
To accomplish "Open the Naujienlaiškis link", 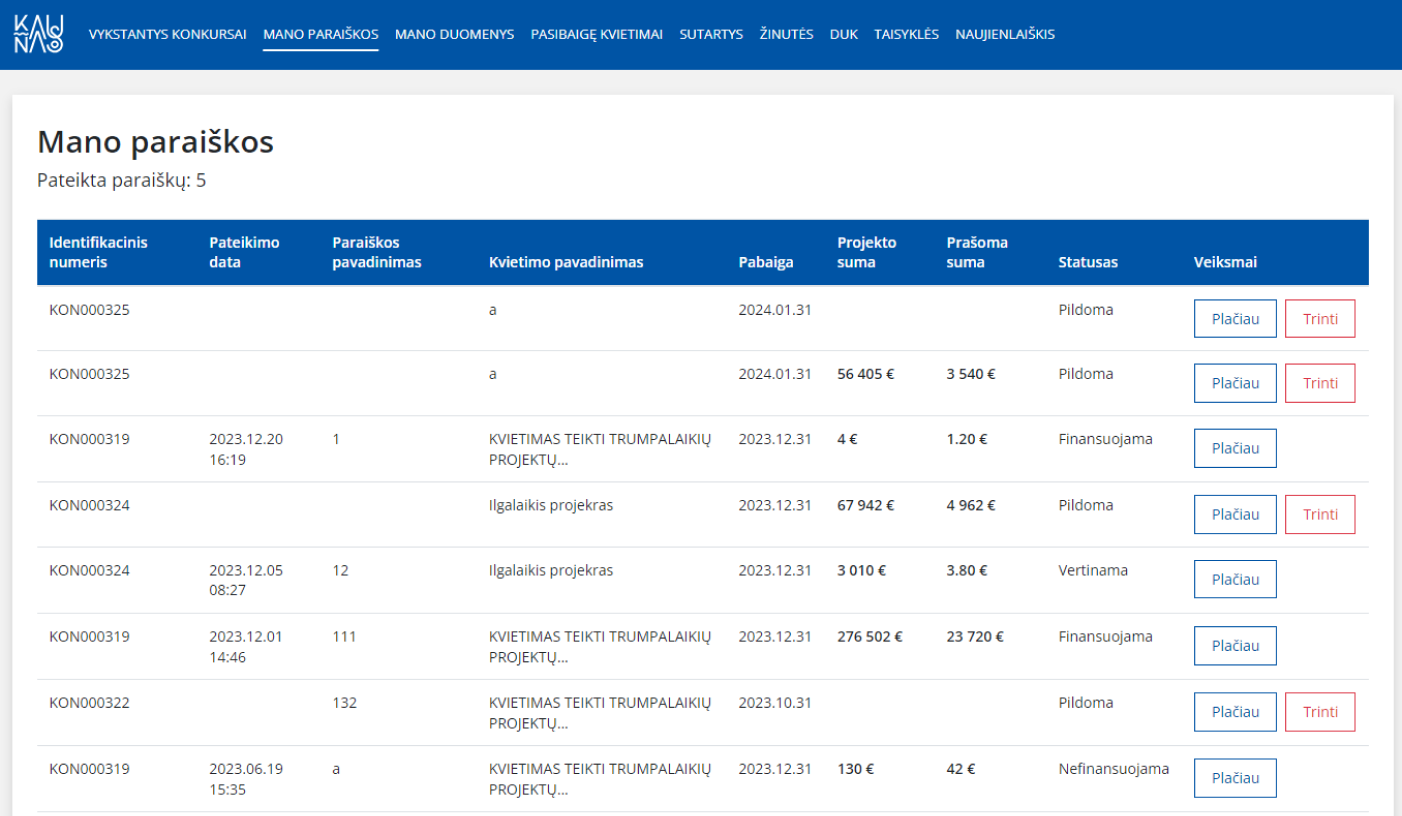I will tap(1004, 34).
